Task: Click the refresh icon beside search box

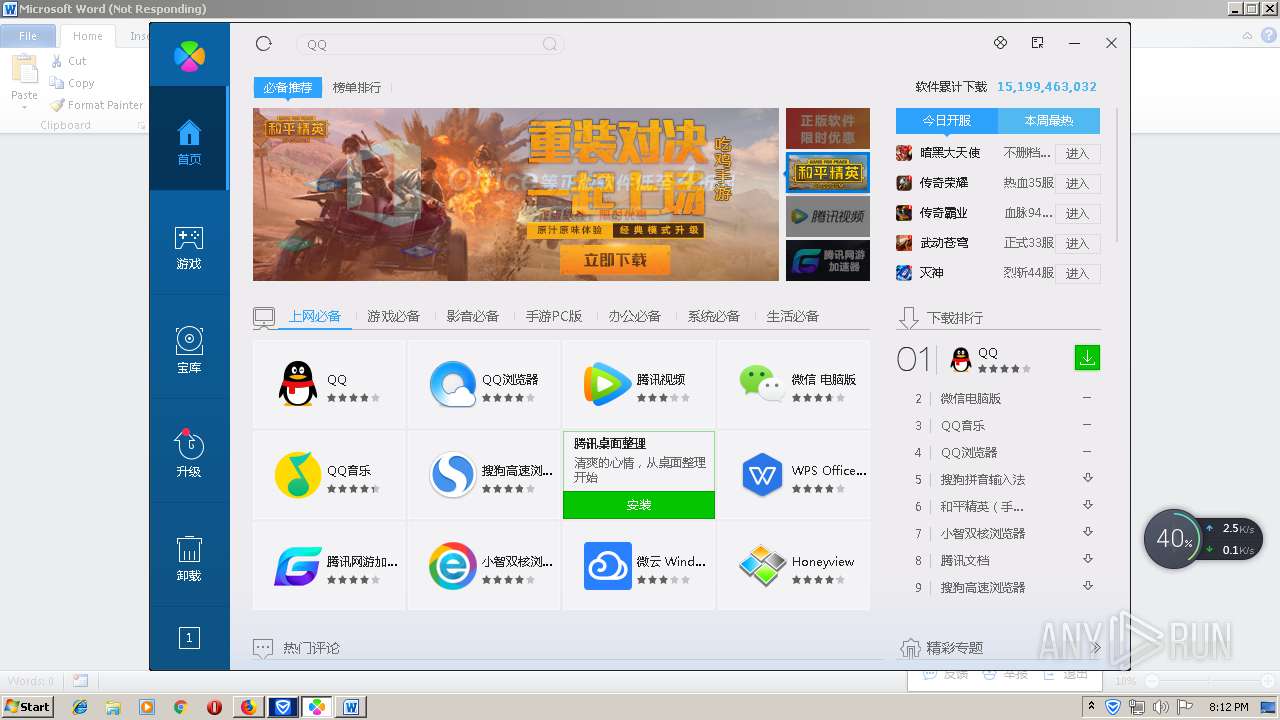Action: (264, 43)
